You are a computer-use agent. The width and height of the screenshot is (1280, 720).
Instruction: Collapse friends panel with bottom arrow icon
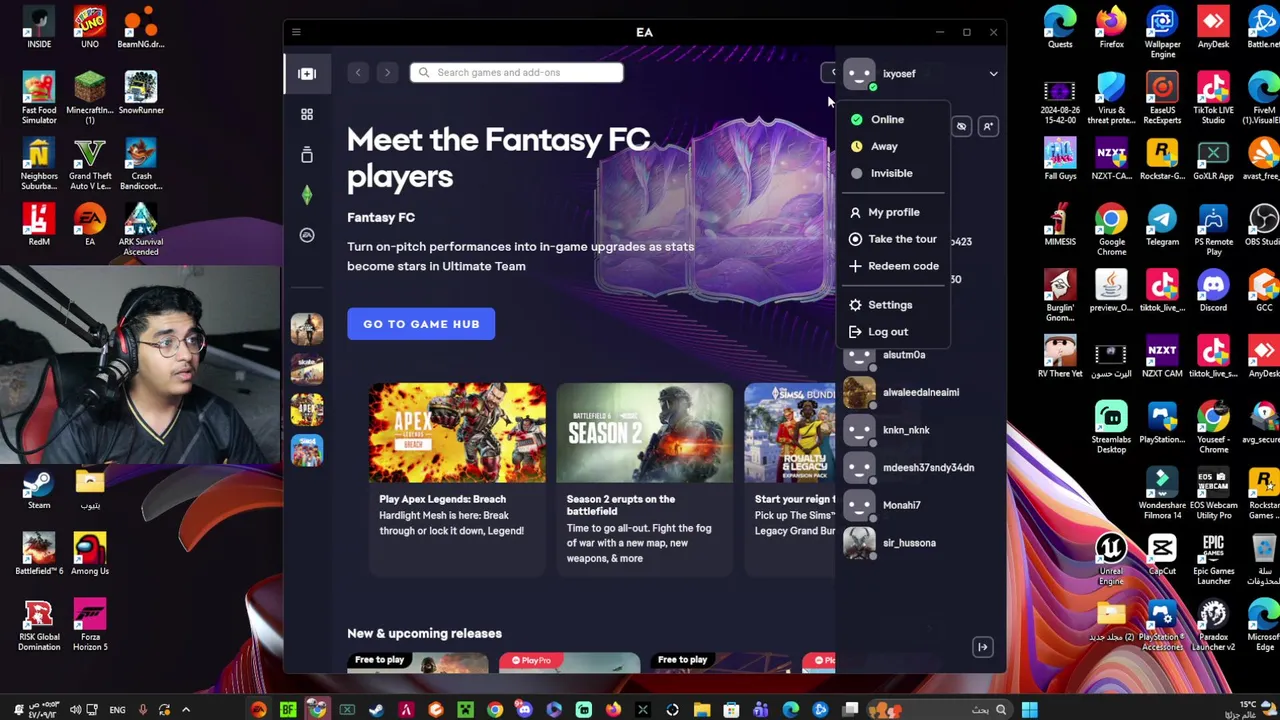pyautogui.click(x=983, y=647)
